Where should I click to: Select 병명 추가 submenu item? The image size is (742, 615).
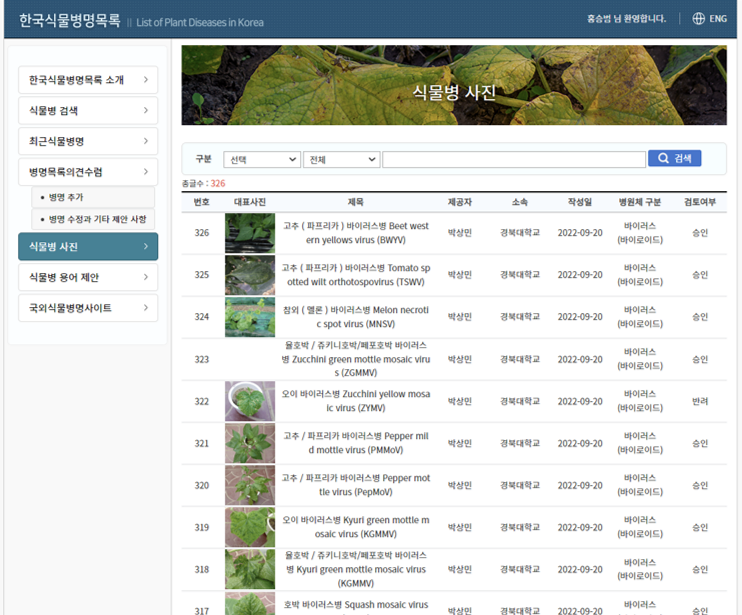pos(93,197)
